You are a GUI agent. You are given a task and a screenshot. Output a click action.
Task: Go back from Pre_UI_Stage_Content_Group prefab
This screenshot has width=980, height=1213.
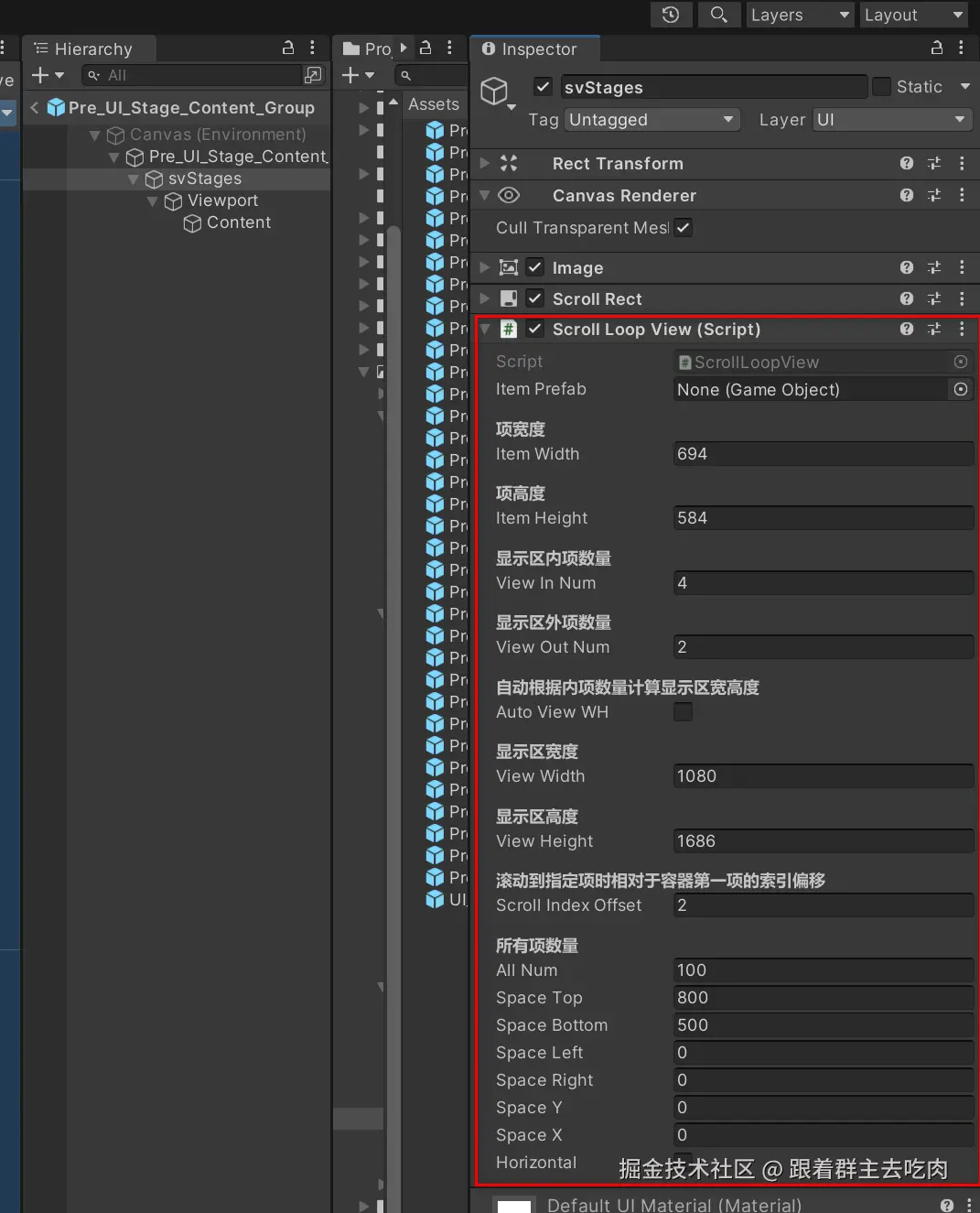pyautogui.click(x=35, y=108)
